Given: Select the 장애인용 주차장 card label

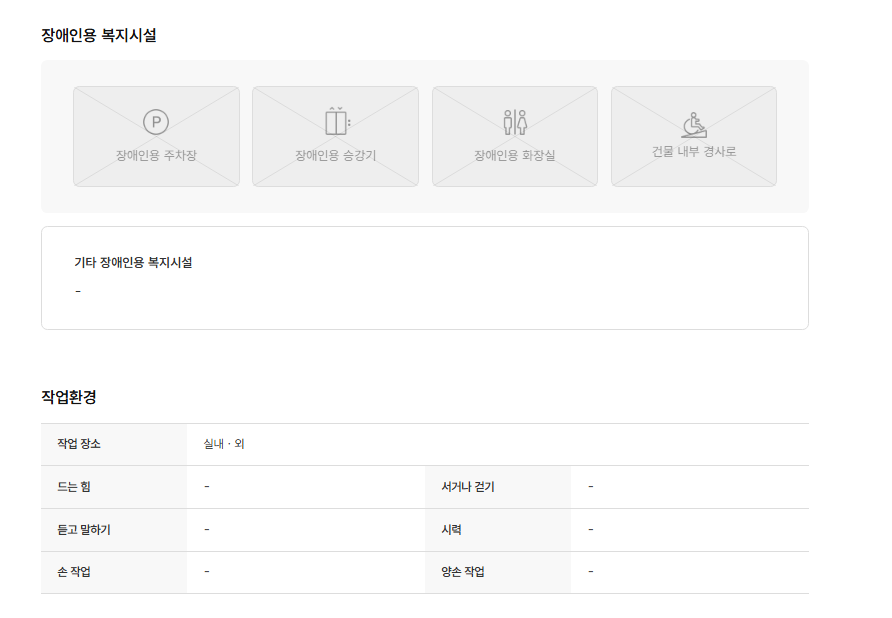Looking at the screenshot, I should (156, 155).
